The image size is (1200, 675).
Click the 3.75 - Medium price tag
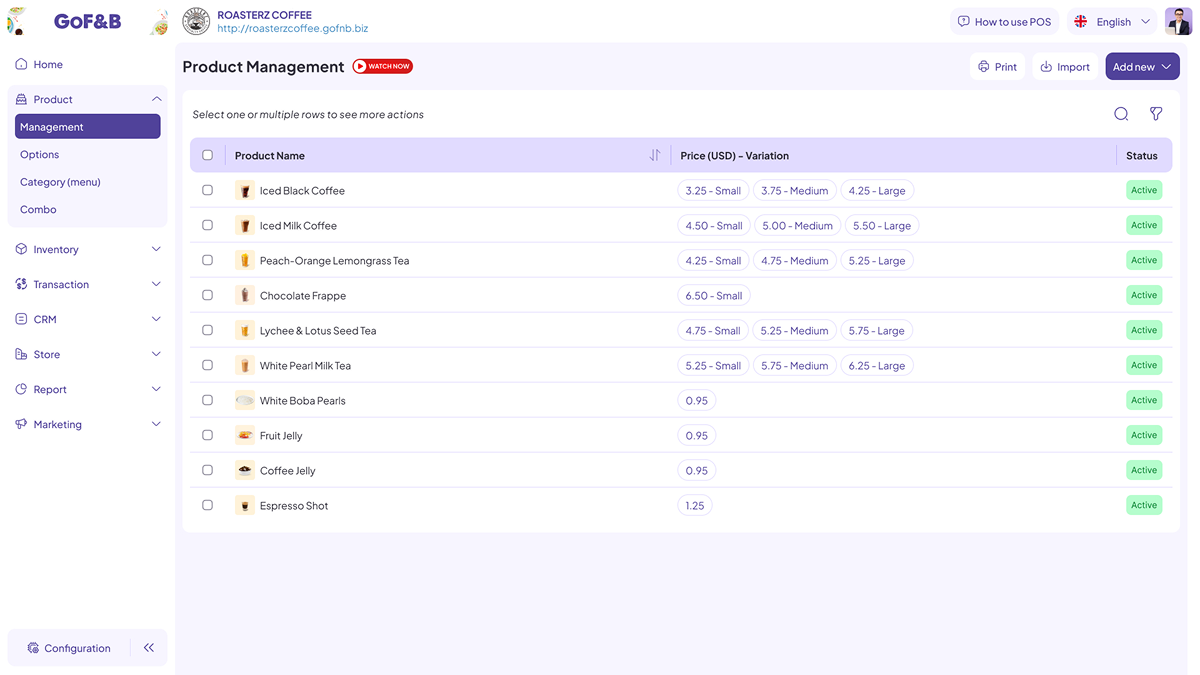[795, 190]
